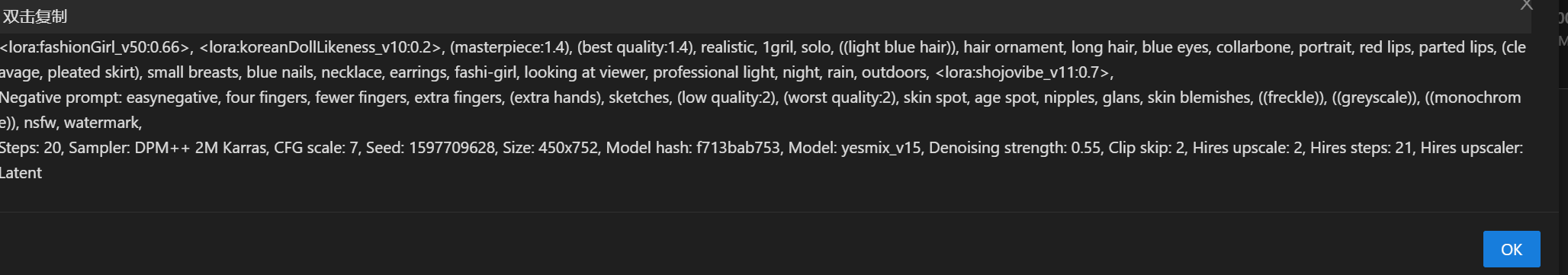The image size is (1568, 275).
Task: Click the 'Negative prompt:' label text
Action: pos(60,98)
